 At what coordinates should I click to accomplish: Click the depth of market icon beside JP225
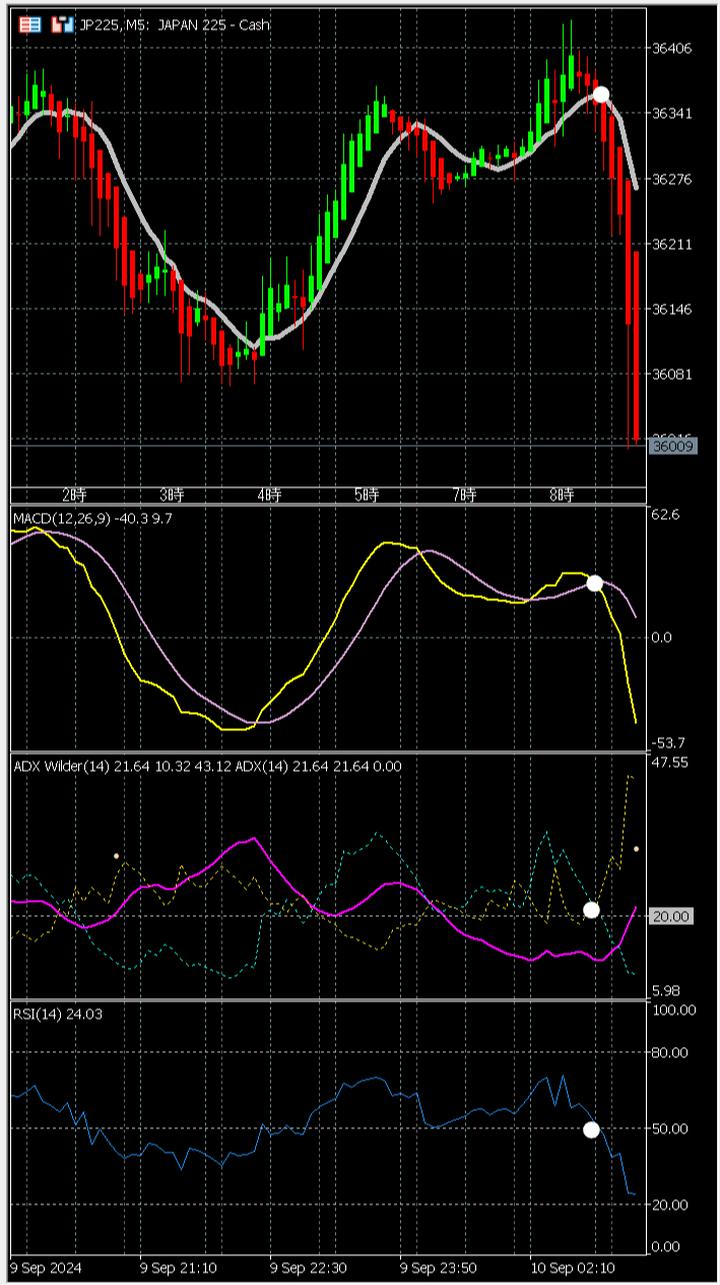click(x=63, y=24)
